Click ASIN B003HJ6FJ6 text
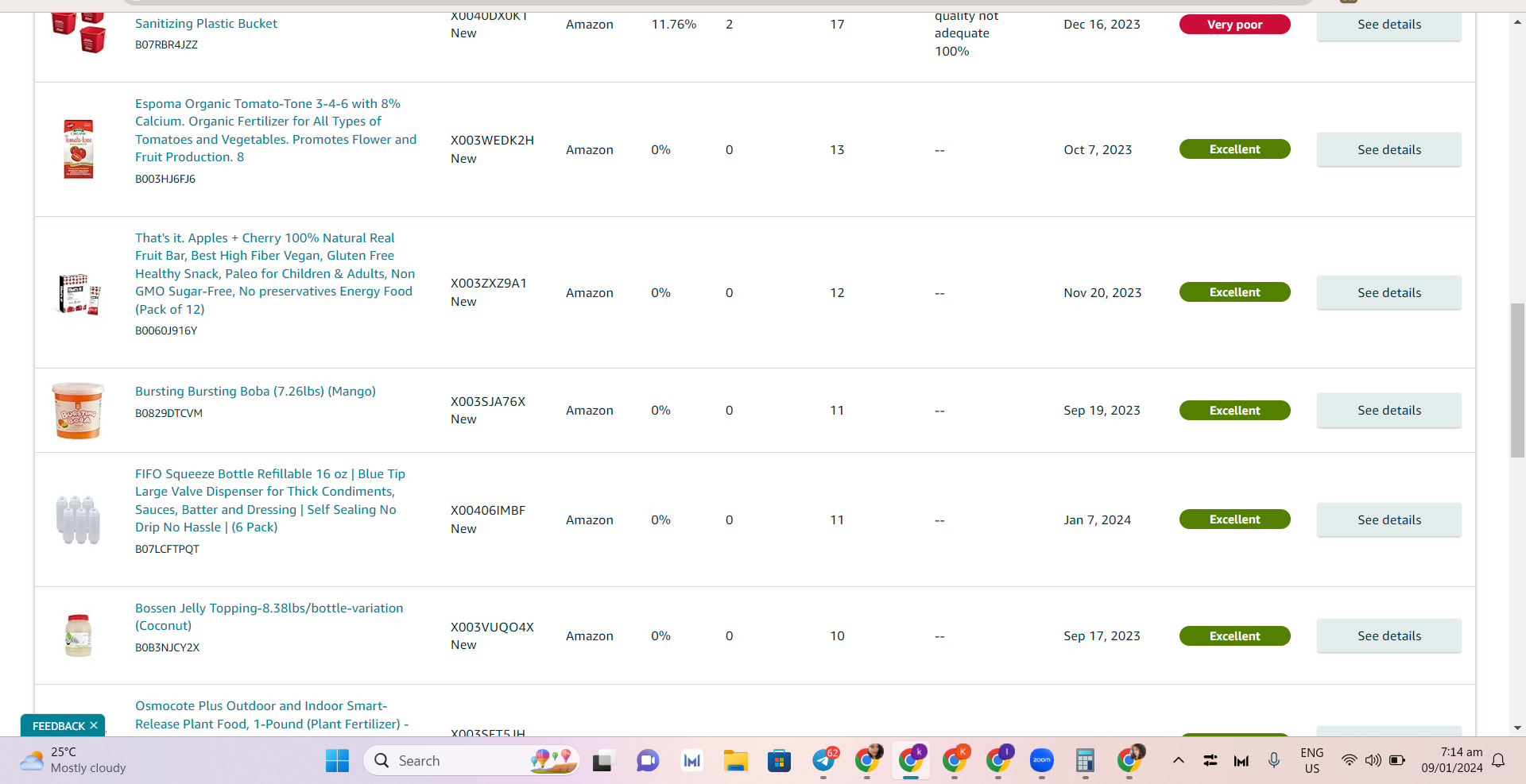This screenshot has height=784, width=1526. (x=165, y=180)
